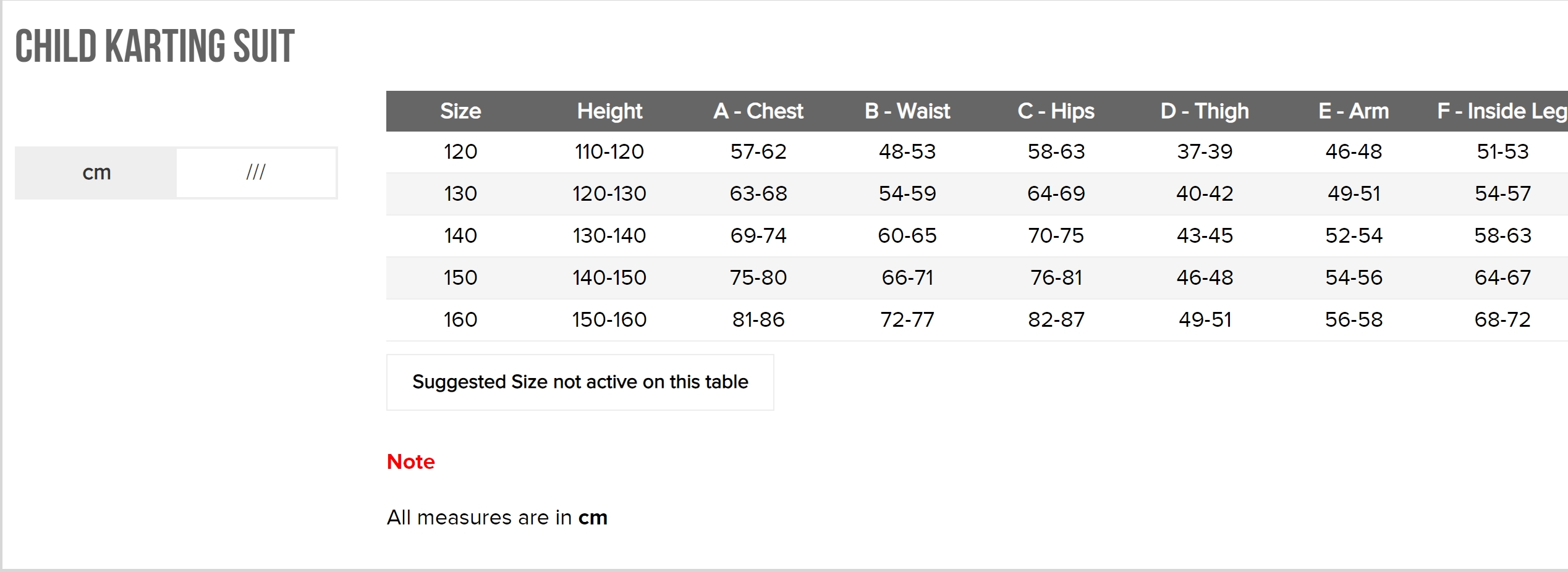The height and width of the screenshot is (572, 1568).
Task: Choose size 150 in the table
Action: point(460,278)
